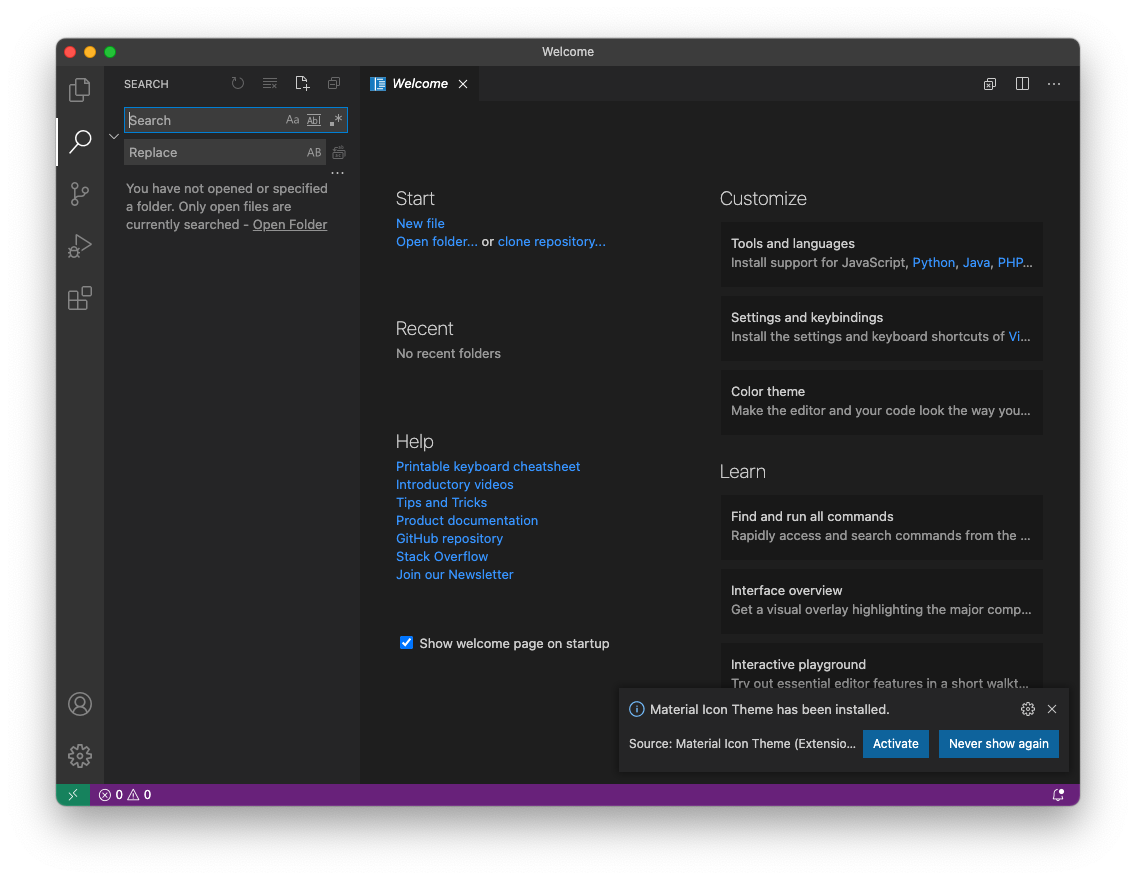Open notification settings gear icon
Viewport: 1136px width, 880px height.
coord(1027,709)
